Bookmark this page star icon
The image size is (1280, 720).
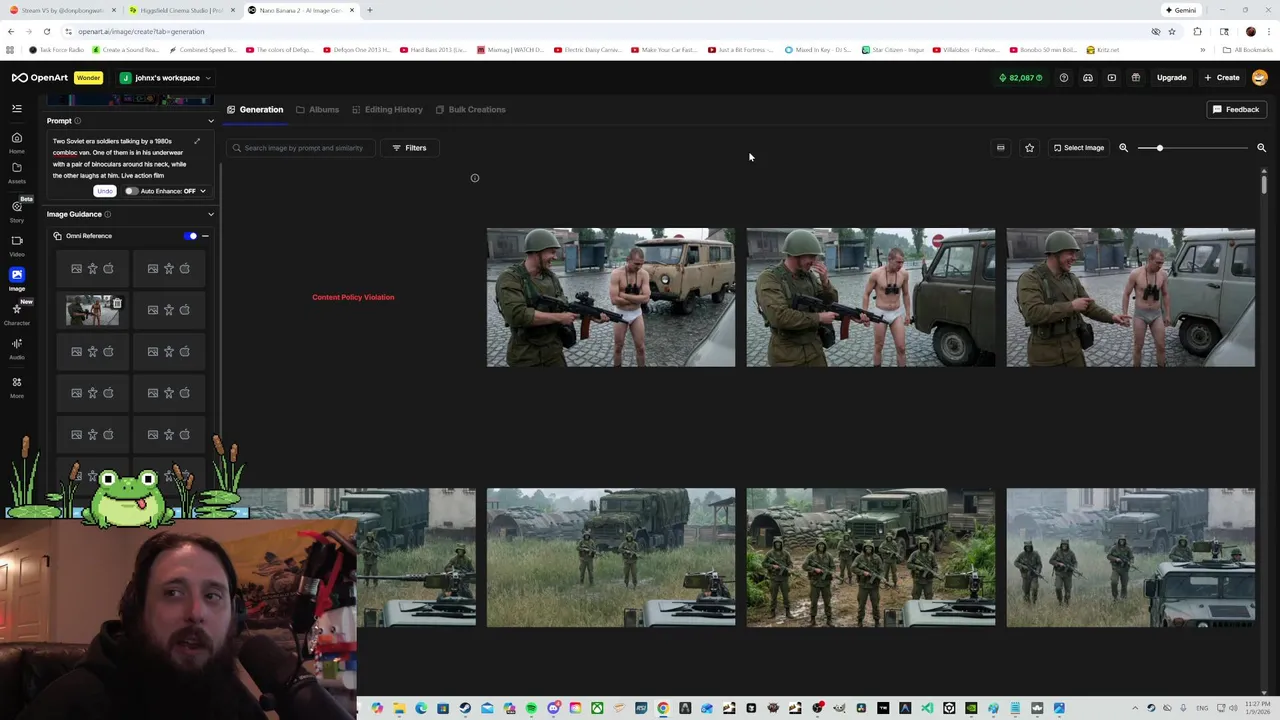1172,31
